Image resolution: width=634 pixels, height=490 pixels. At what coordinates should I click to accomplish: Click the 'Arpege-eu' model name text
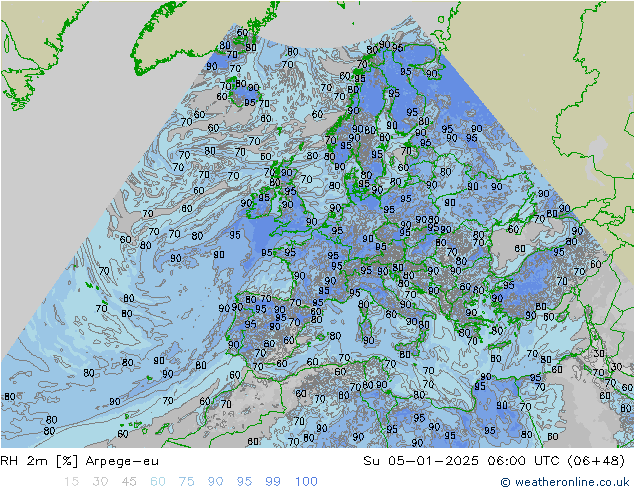(x=122, y=461)
